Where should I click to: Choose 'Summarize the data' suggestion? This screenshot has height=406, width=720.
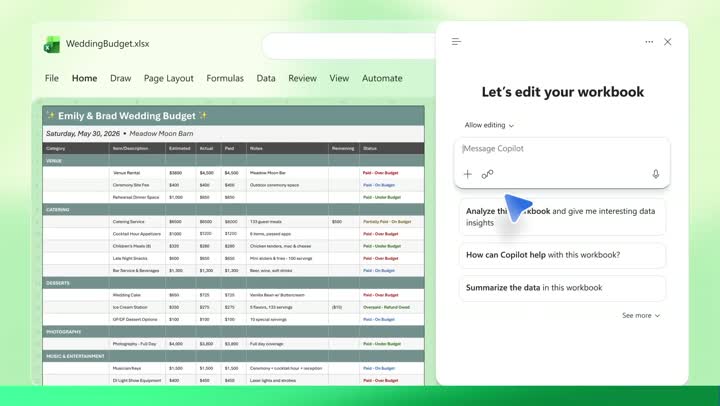[562, 288]
